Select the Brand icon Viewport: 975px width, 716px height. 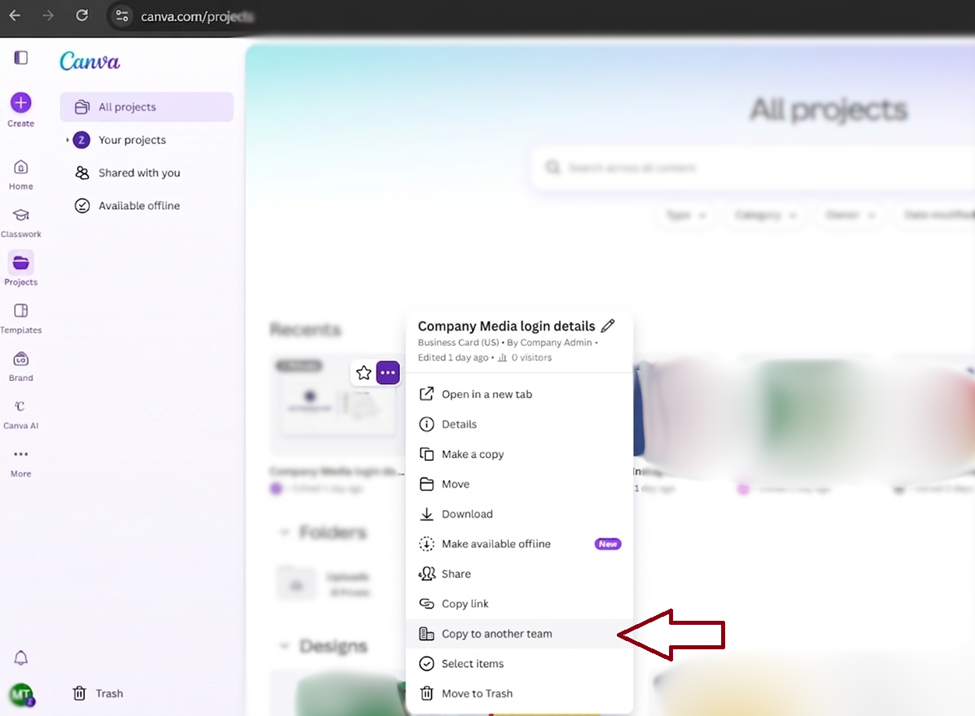coord(20,362)
